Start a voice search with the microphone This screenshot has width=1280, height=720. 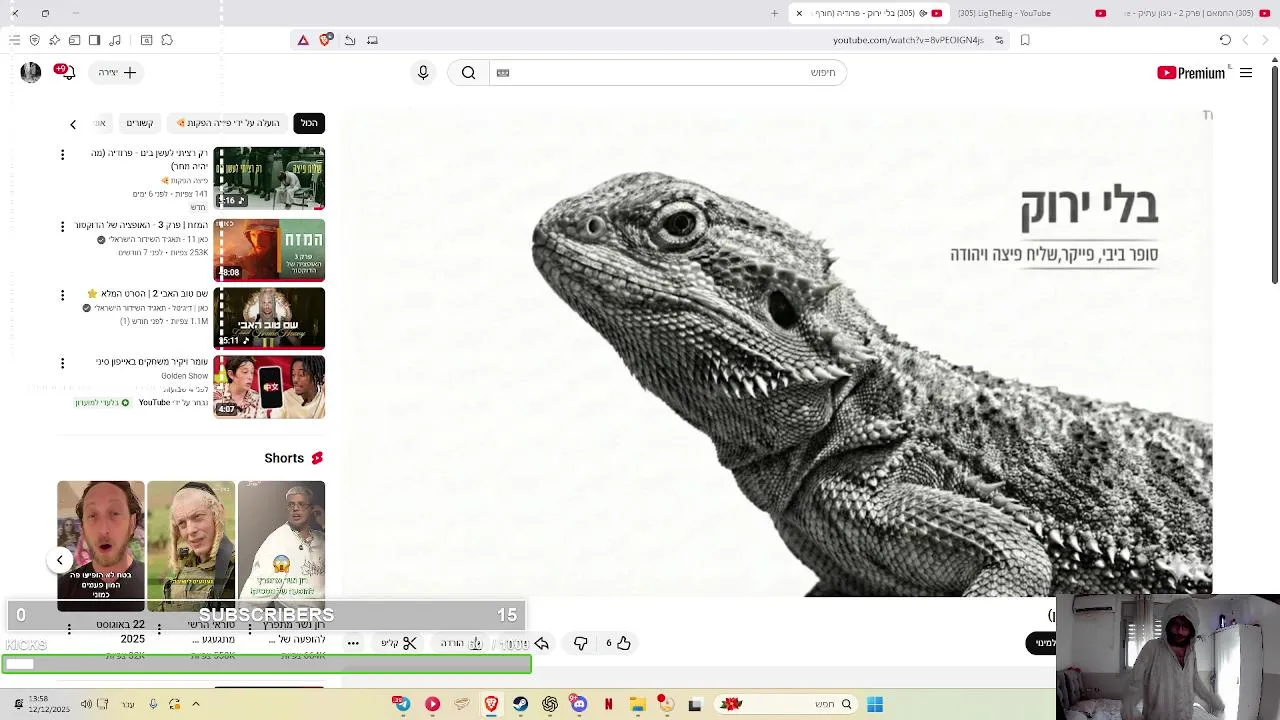click(x=423, y=72)
